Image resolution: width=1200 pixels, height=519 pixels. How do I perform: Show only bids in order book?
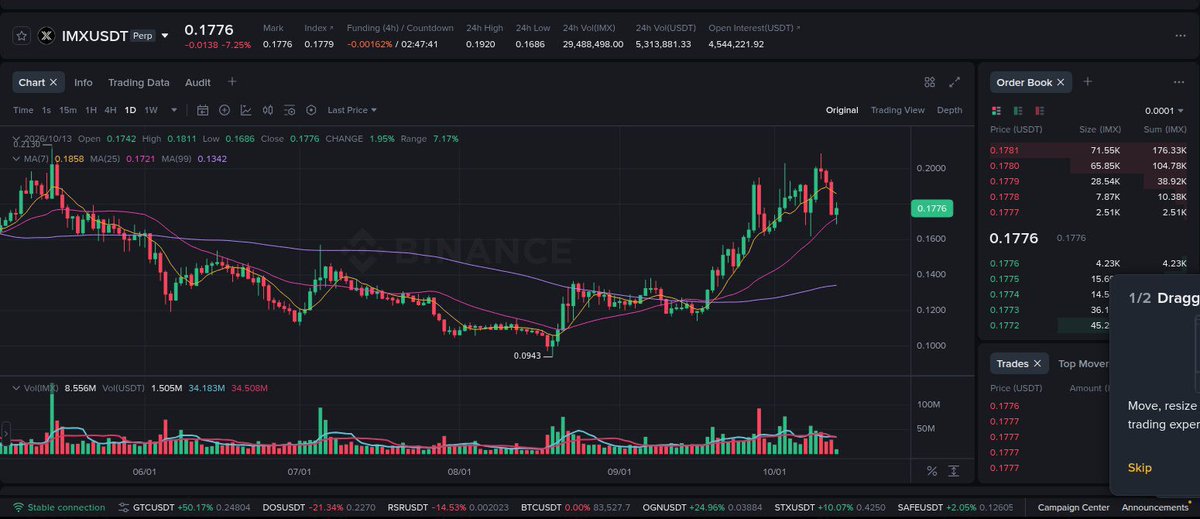tap(1018, 110)
